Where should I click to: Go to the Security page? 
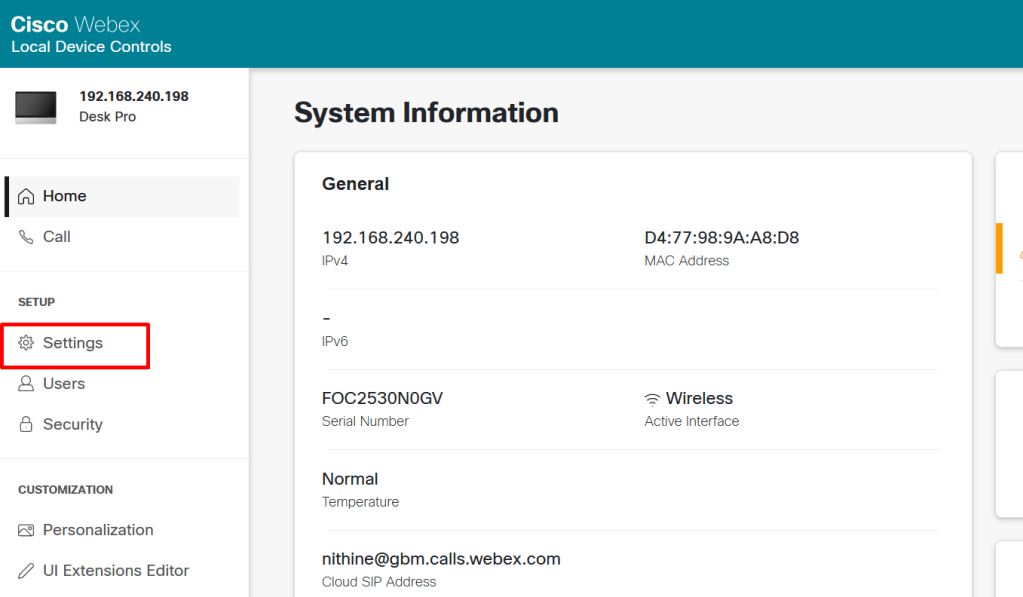click(72, 425)
